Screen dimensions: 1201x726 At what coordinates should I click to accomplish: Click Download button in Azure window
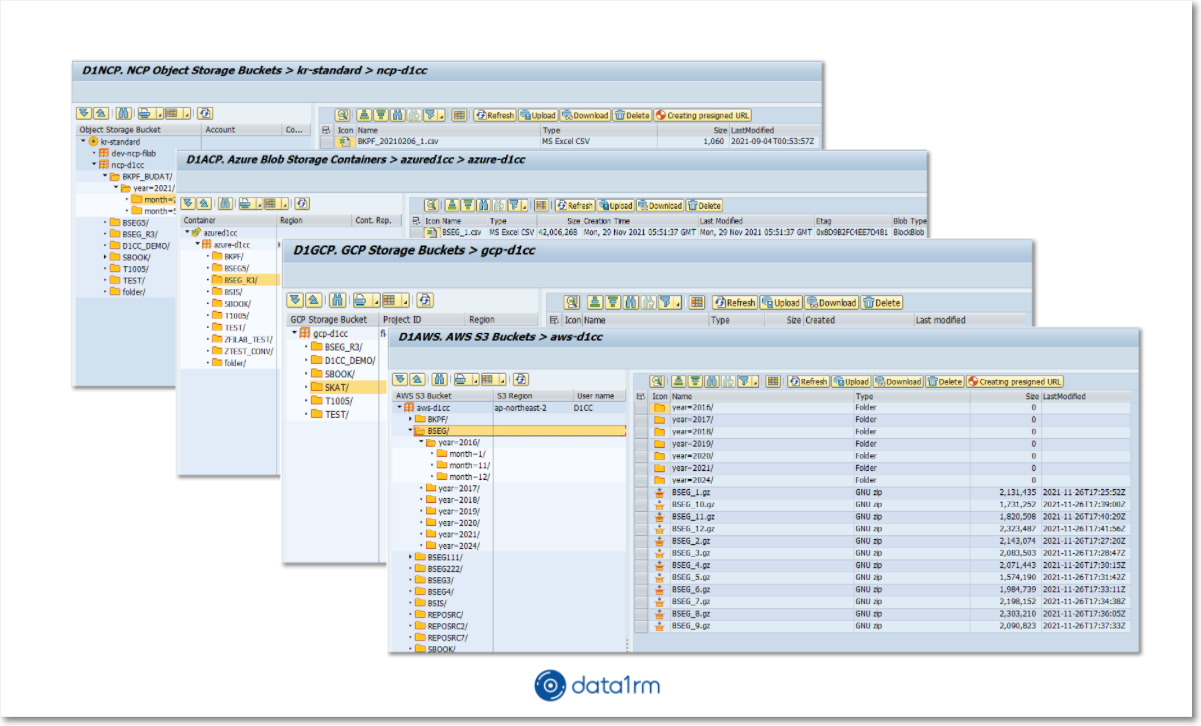[x=660, y=205]
